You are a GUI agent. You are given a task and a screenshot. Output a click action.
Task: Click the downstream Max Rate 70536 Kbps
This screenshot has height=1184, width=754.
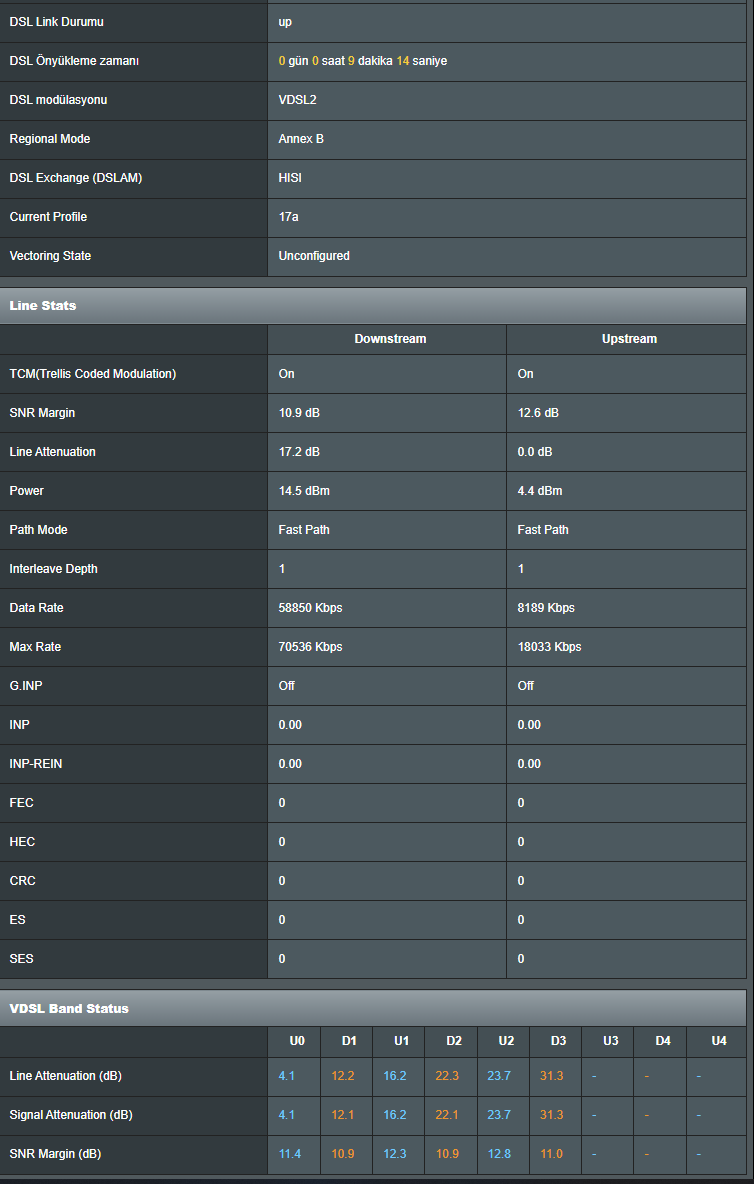tap(310, 647)
